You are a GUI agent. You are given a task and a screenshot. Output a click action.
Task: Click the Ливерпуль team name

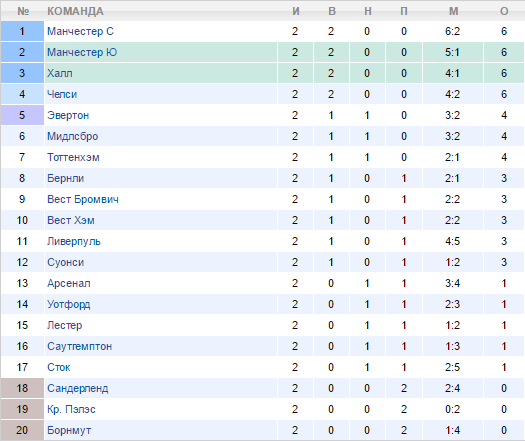(74, 241)
